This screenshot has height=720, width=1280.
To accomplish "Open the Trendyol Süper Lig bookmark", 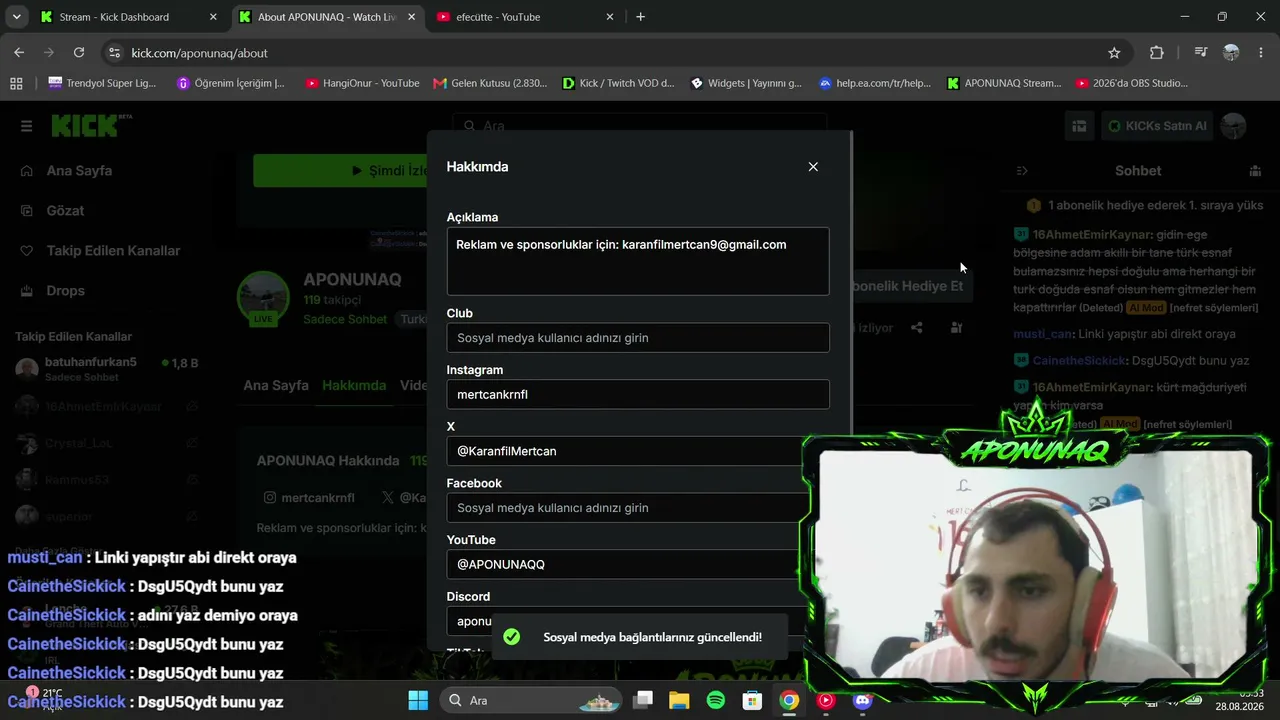I will [x=102, y=84].
